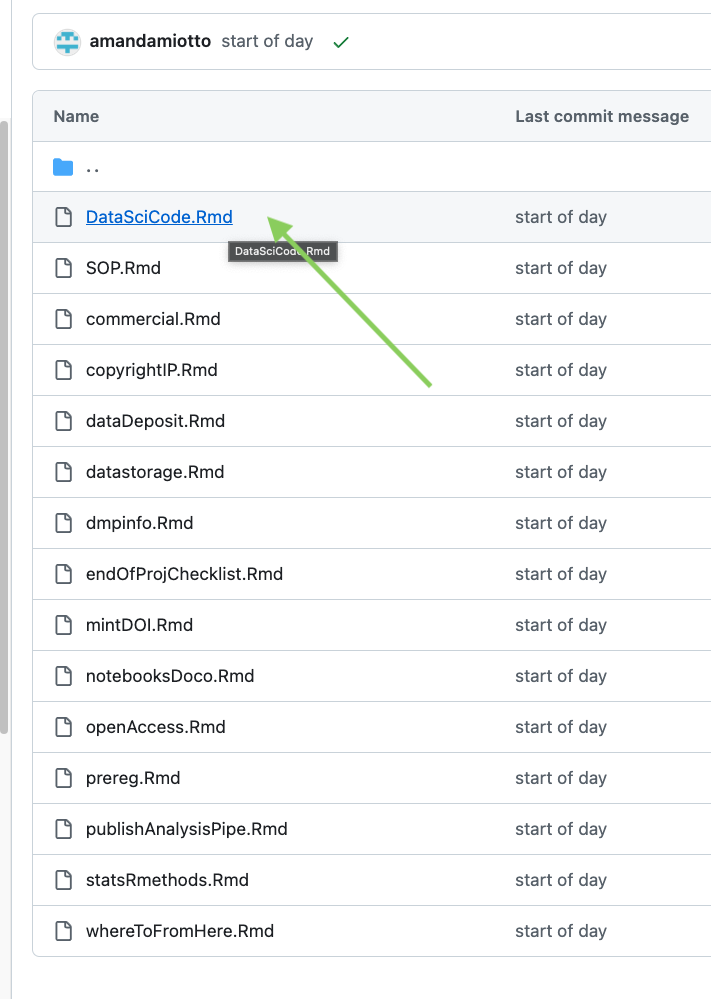Open the endOfProjChecklist.Rmd file entry
Image resolution: width=711 pixels, height=999 pixels.
184,574
